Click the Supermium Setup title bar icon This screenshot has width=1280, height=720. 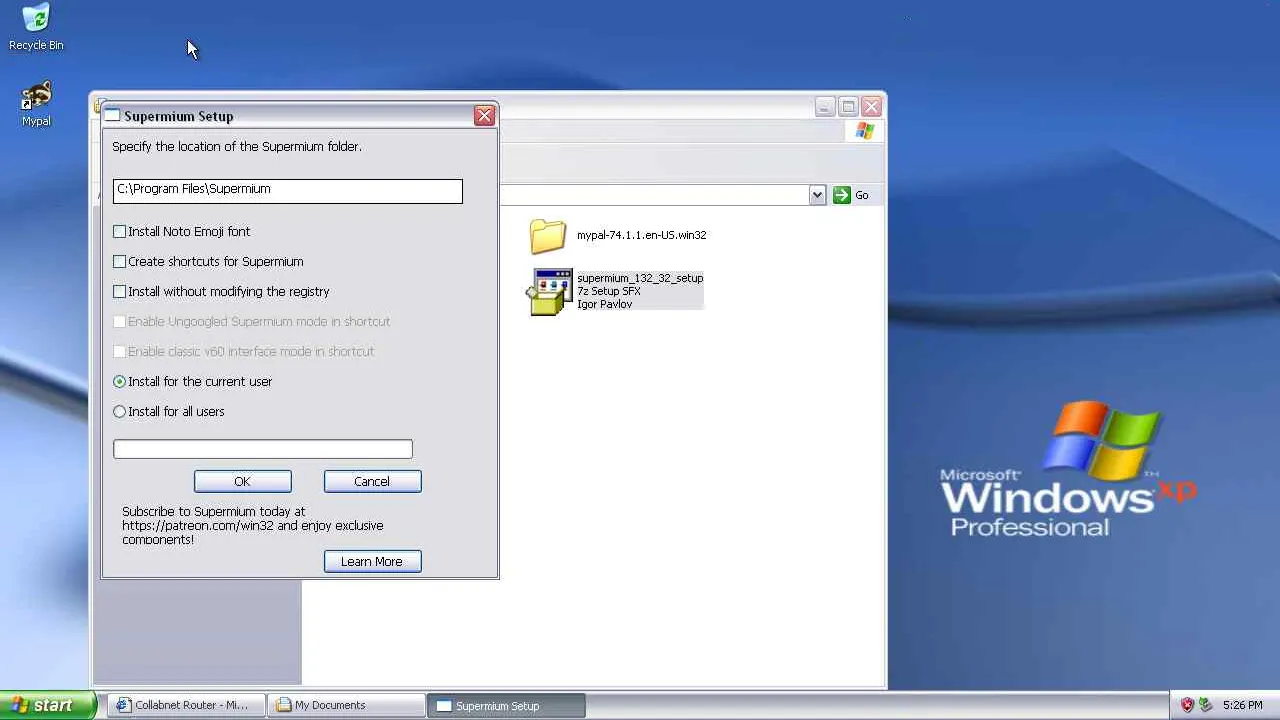coord(112,116)
